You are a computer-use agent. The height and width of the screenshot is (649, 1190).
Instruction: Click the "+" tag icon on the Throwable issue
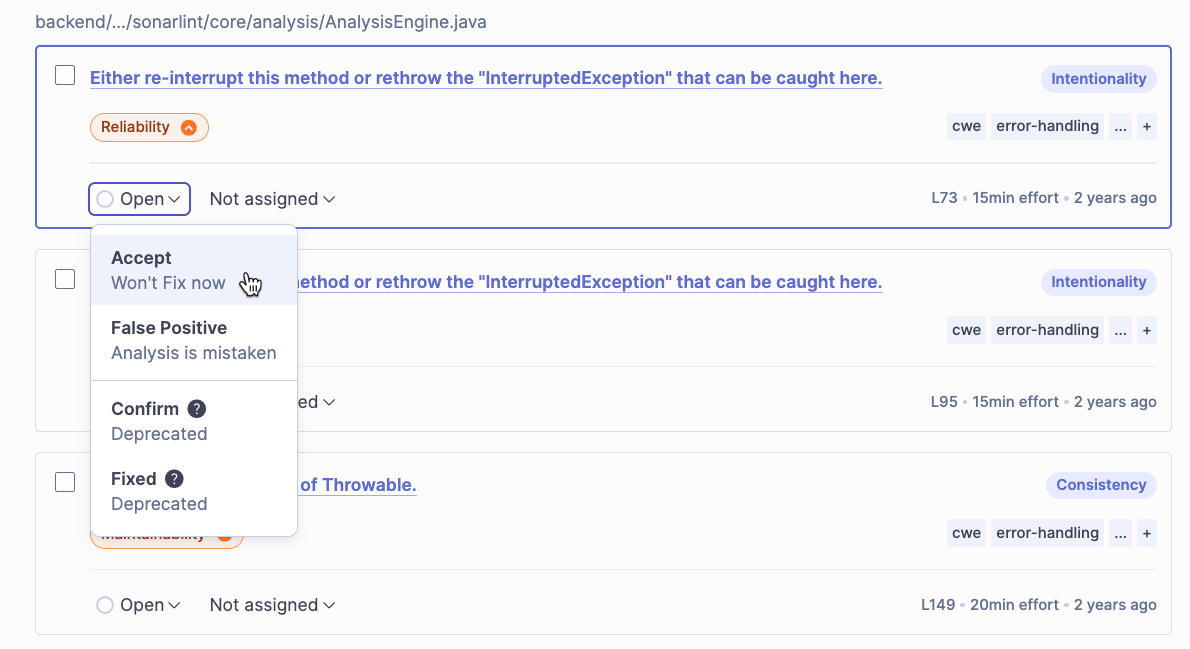1146,533
